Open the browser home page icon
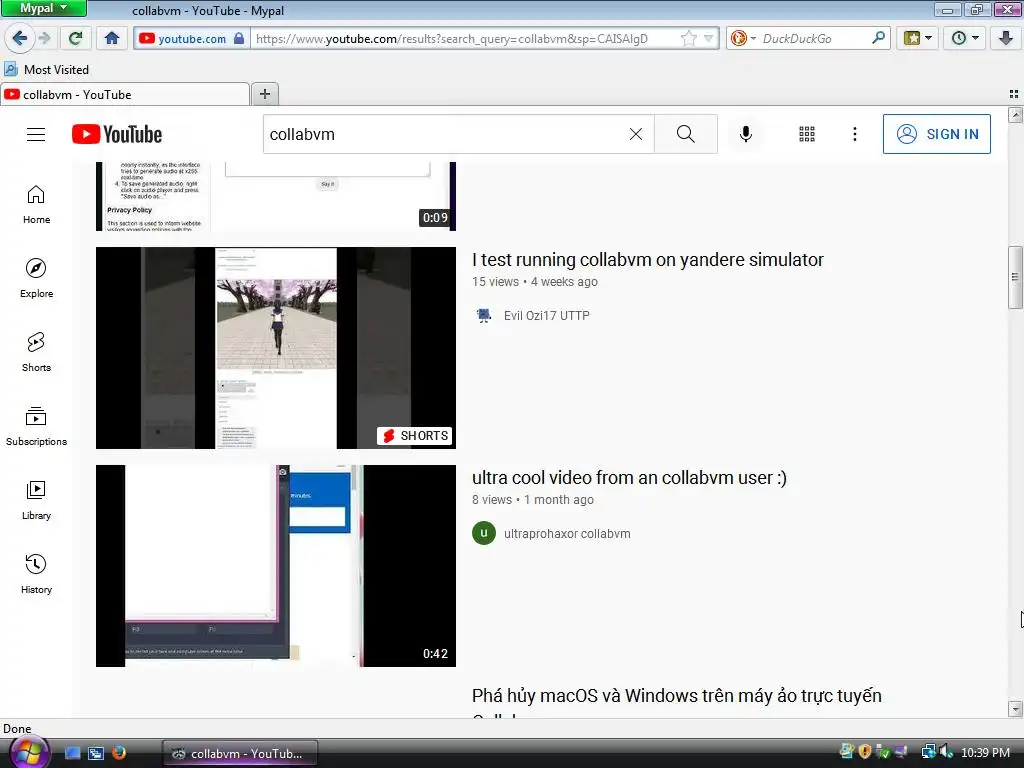The image size is (1024, 768). coord(112,38)
